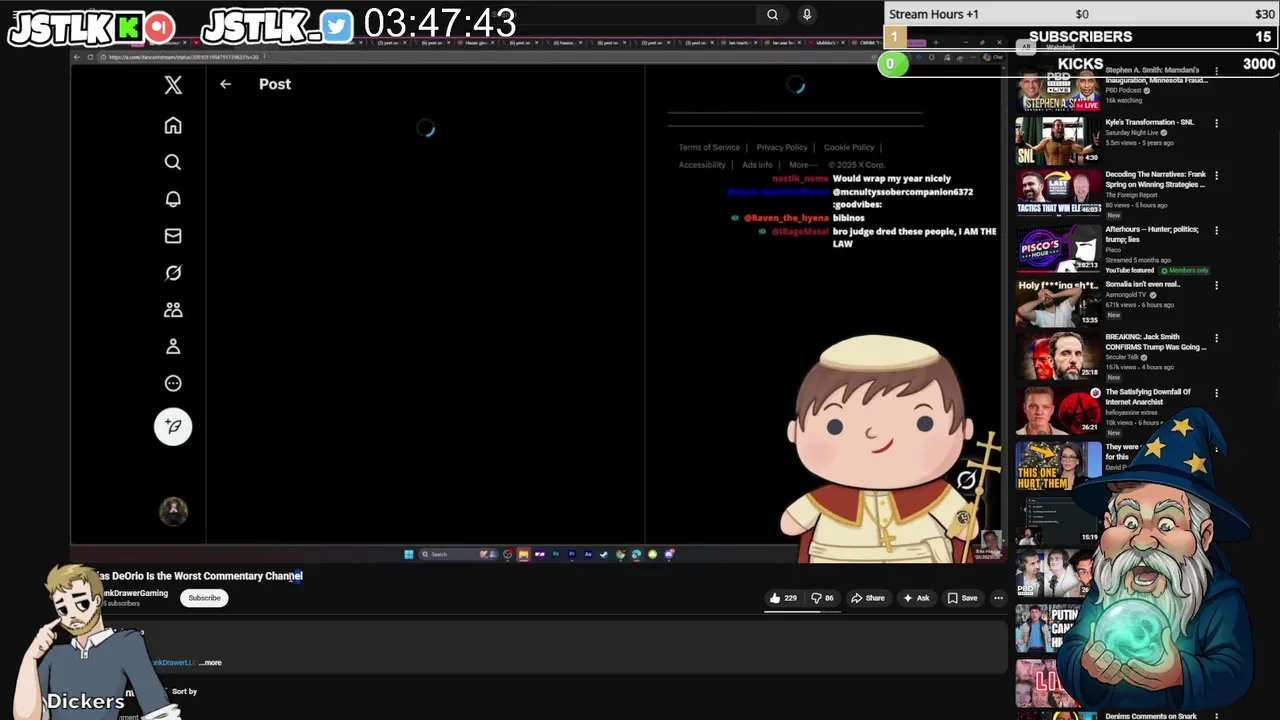The height and width of the screenshot is (720, 1280).
Task: Click Terms of Service link
Action: coord(709,148)
